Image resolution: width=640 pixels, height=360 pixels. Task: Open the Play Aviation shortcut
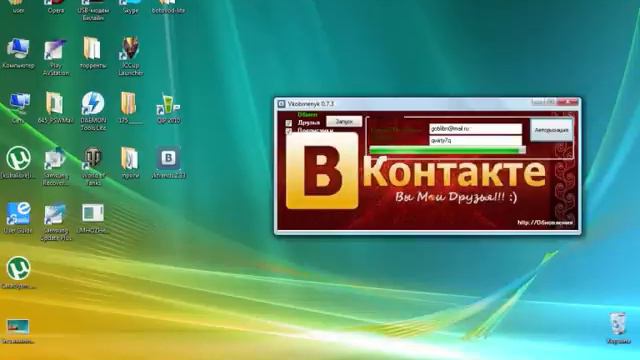coord(56,57)
